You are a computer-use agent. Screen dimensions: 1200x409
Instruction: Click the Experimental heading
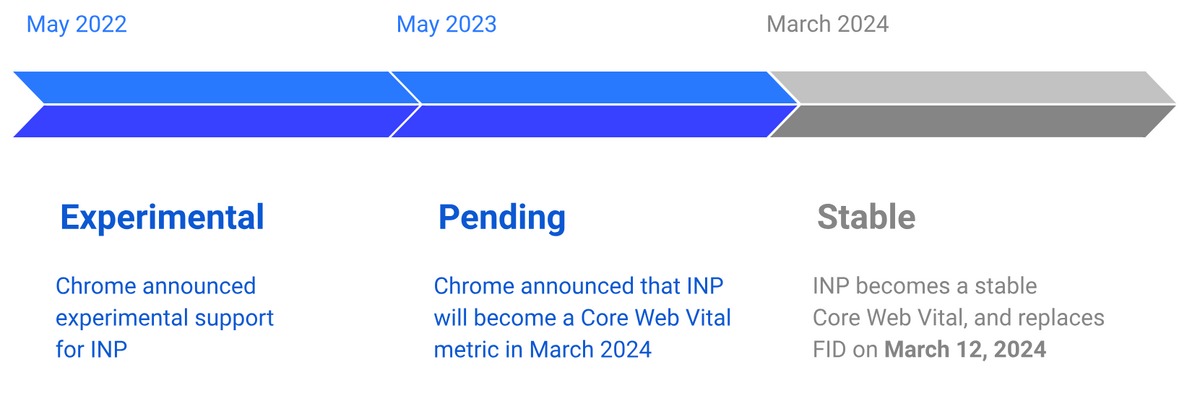coord(162,217)
